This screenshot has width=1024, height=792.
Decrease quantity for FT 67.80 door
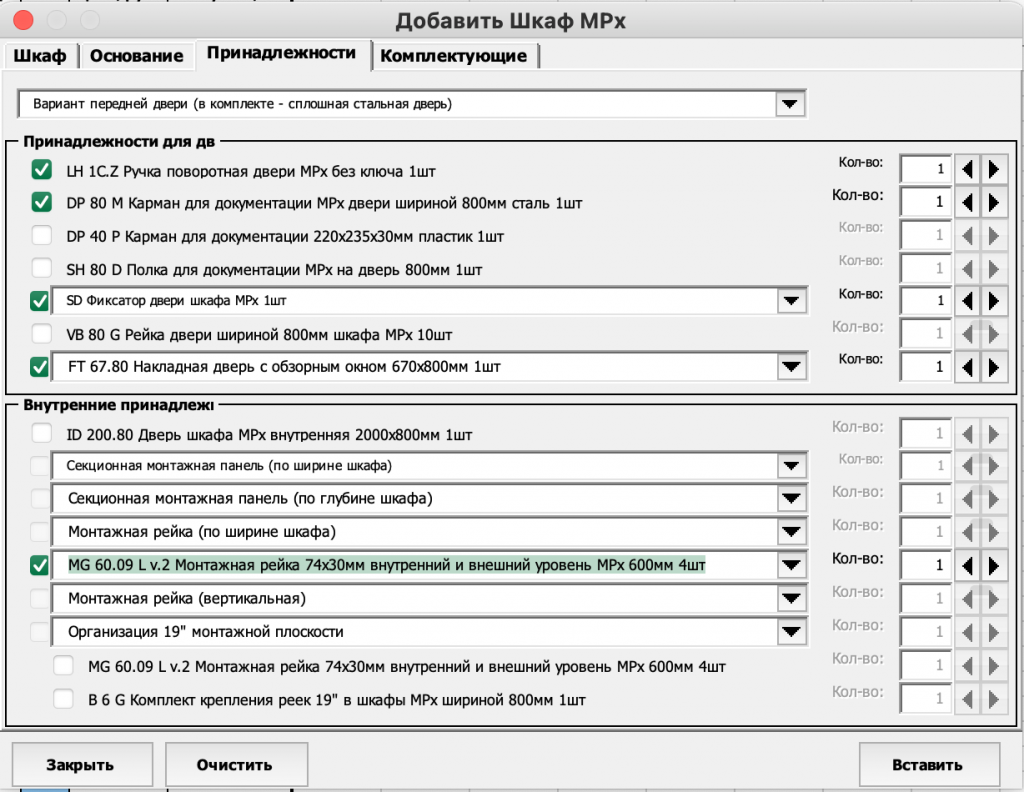pos(967,367)
